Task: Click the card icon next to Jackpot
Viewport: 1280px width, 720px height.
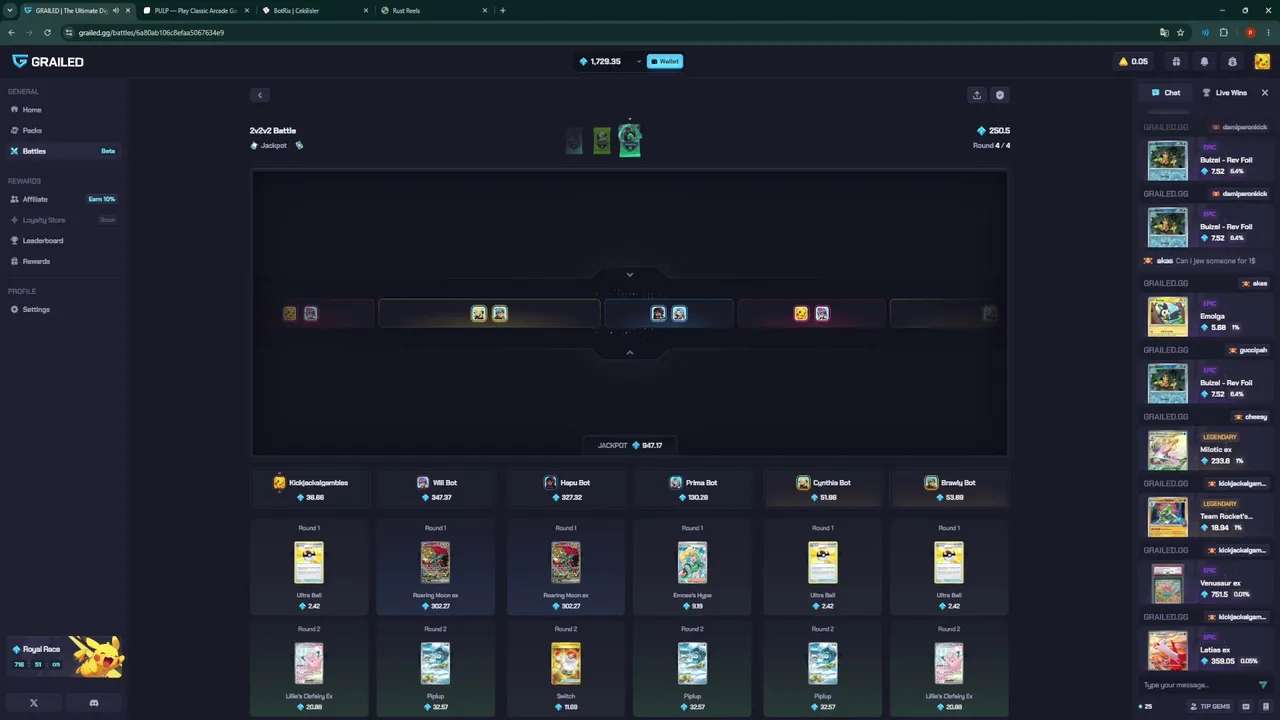Action: click(299, 146)
